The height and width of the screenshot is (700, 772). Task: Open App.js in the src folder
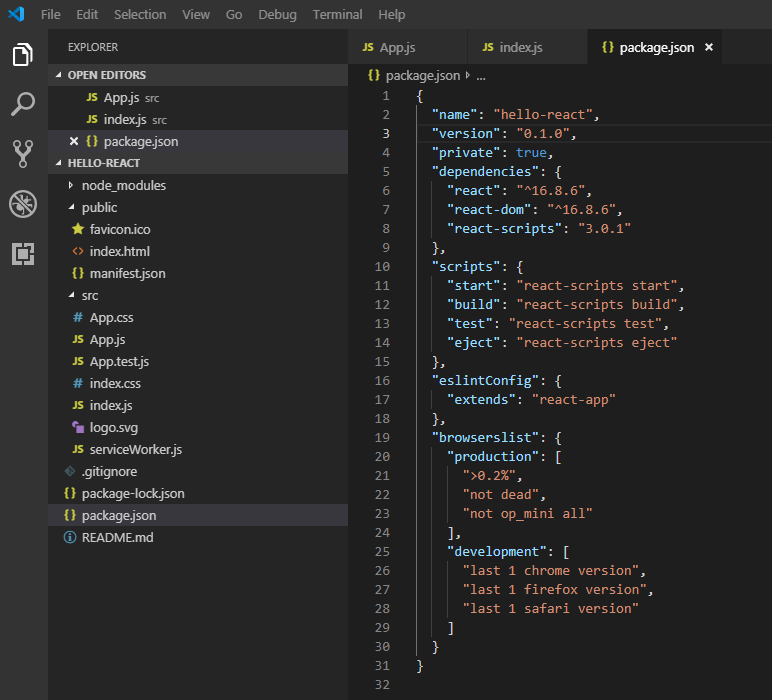pyautogui.click(x=198, y=339)
